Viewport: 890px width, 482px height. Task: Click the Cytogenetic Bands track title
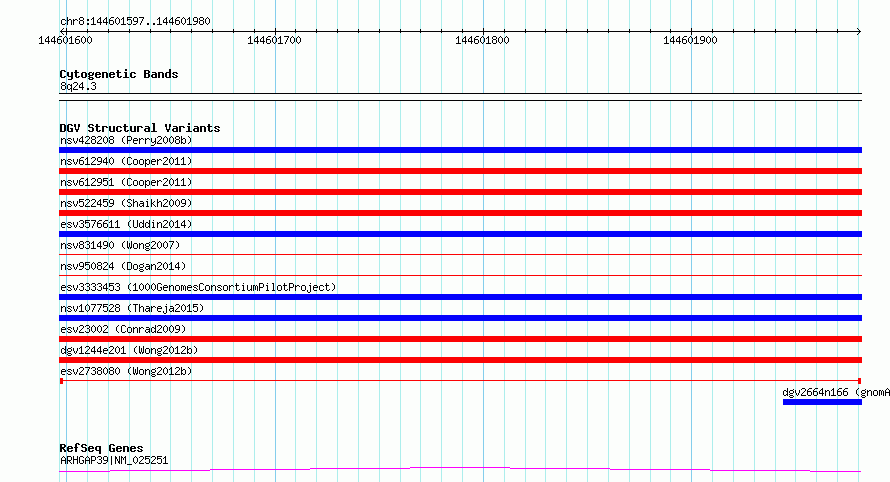tap(119, 74)
